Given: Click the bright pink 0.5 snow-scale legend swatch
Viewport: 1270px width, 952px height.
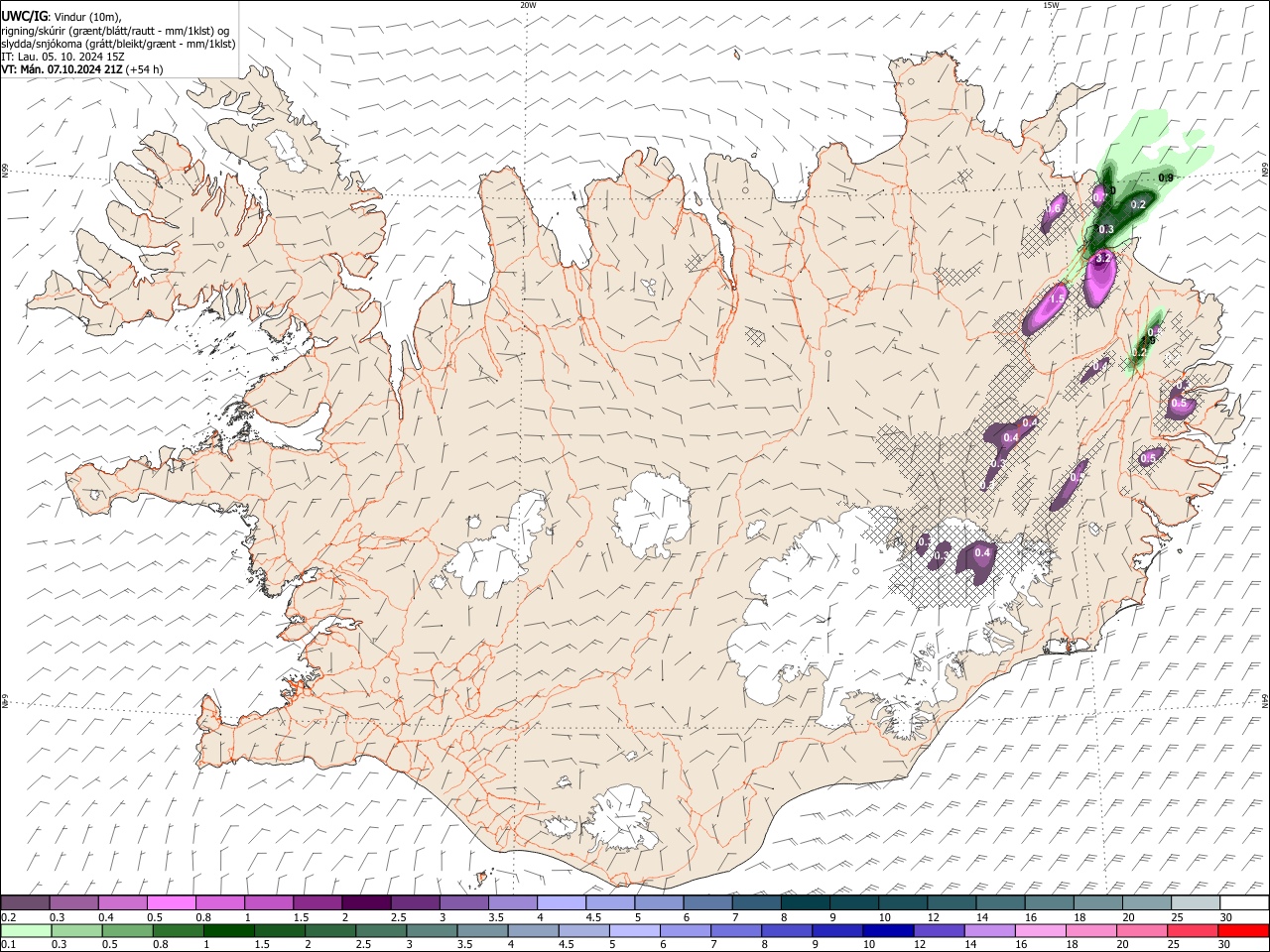Looking at the screenshot, I should tap(171, 903).
